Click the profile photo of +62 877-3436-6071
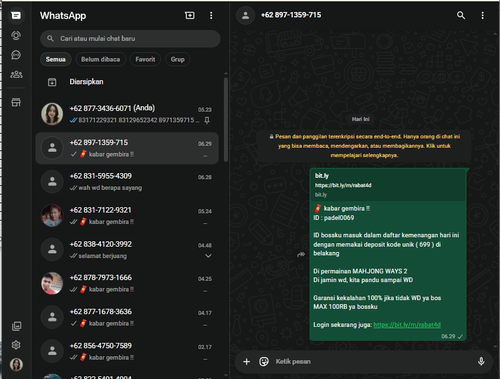The height and width of the screenshot is (379, 500). 52,114
